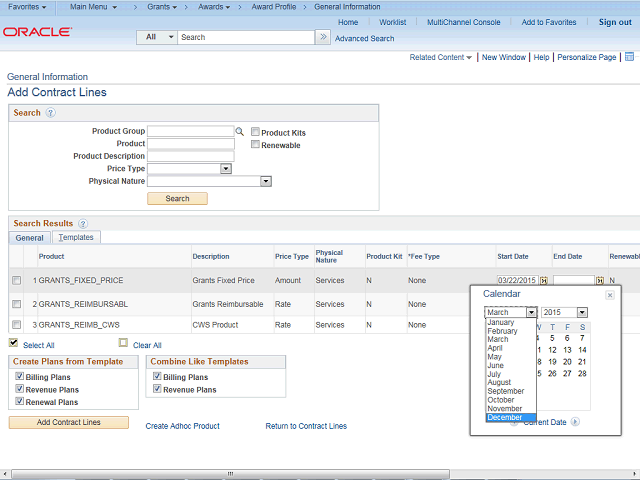
Task: Click the search go arrow button
Action: (322, 37)
